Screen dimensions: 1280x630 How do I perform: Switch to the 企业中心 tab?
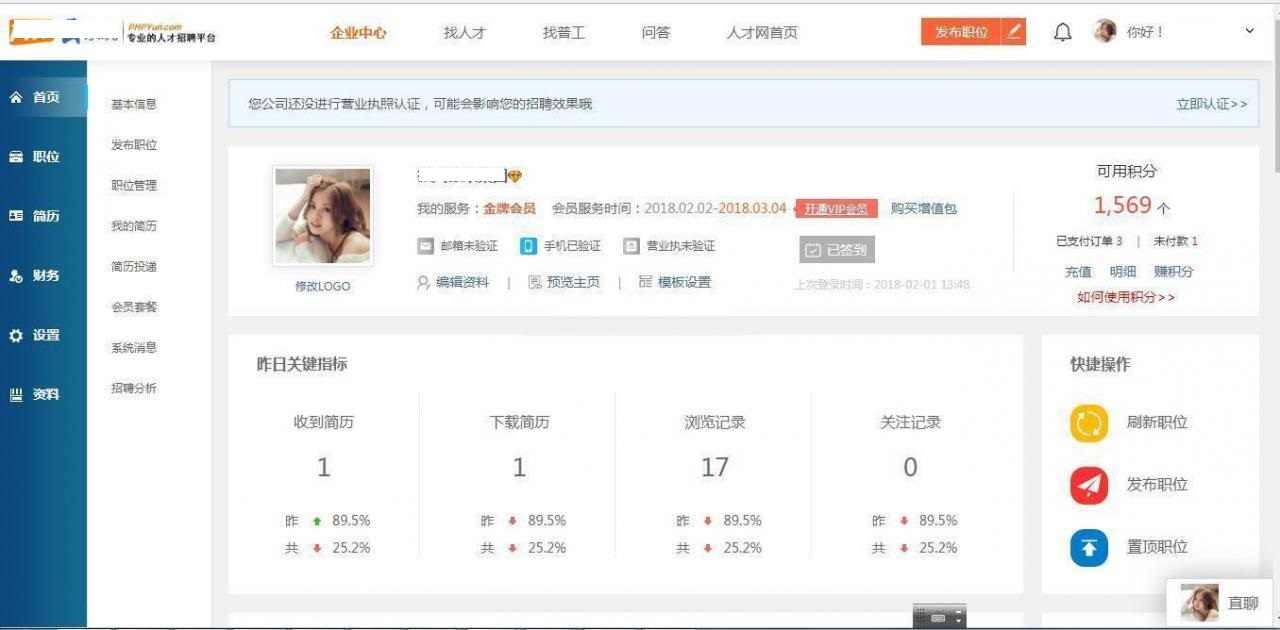point(358,31)
